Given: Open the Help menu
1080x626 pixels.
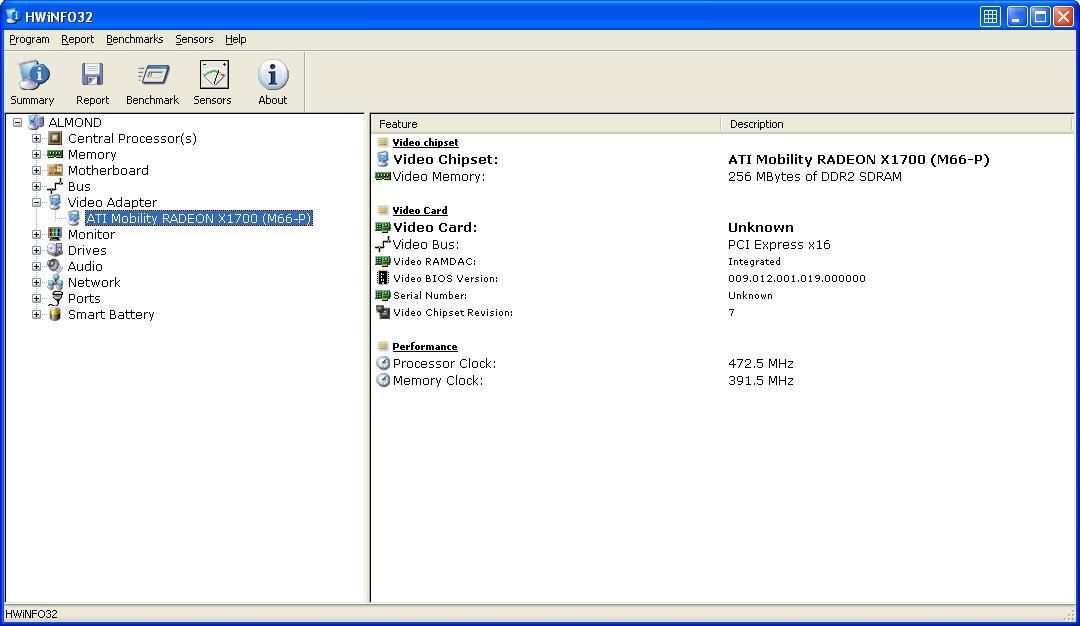Looking at the screenshot, I should click(x=236, y=39).
